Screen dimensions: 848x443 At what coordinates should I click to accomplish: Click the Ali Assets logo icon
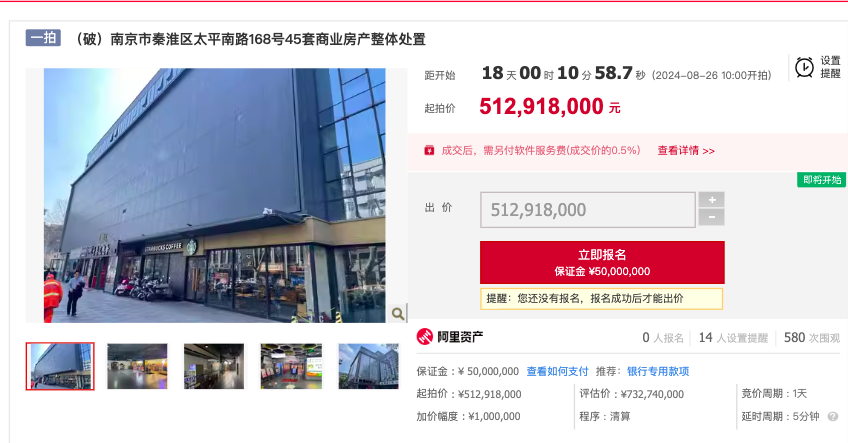pyautogui.click(x=425, y=337)
